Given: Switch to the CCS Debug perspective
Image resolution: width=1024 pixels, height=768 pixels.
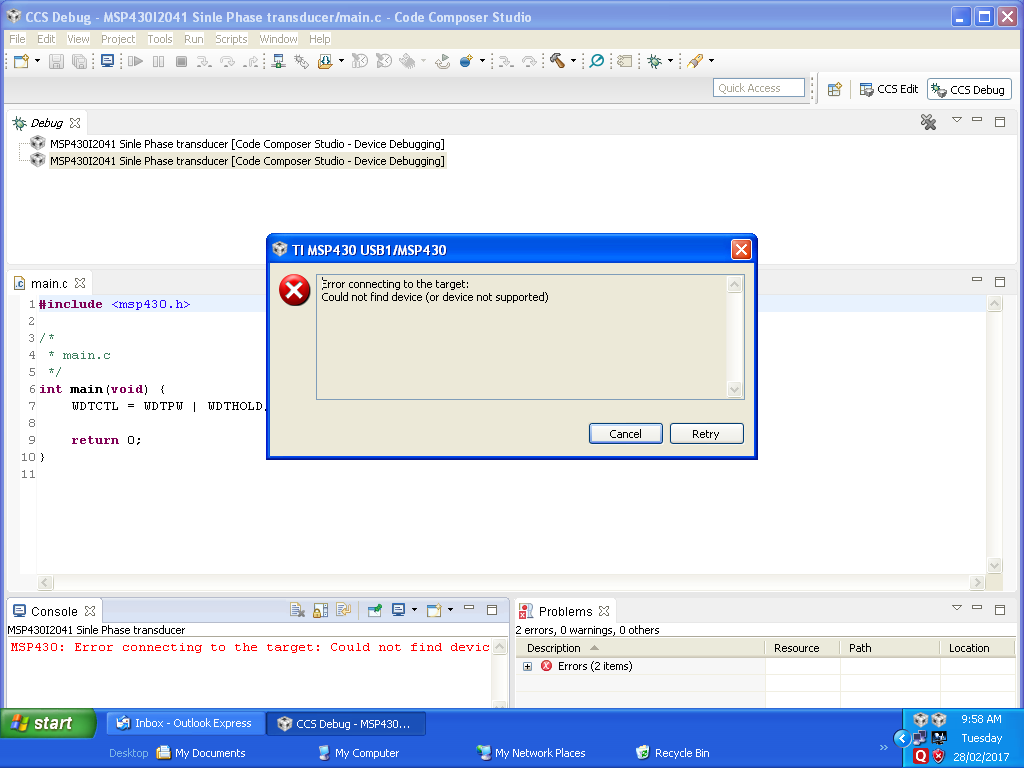Looking at the screenshot, I should click(969, 89).
